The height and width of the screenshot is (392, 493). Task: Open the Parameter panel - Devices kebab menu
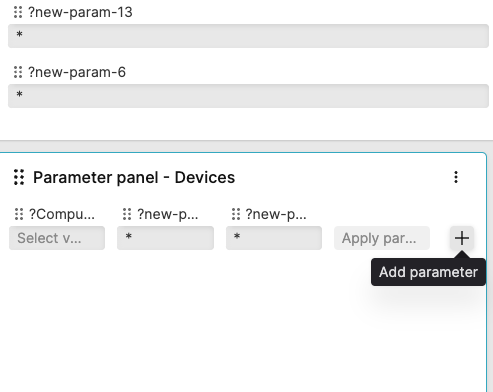pos(456,177)
